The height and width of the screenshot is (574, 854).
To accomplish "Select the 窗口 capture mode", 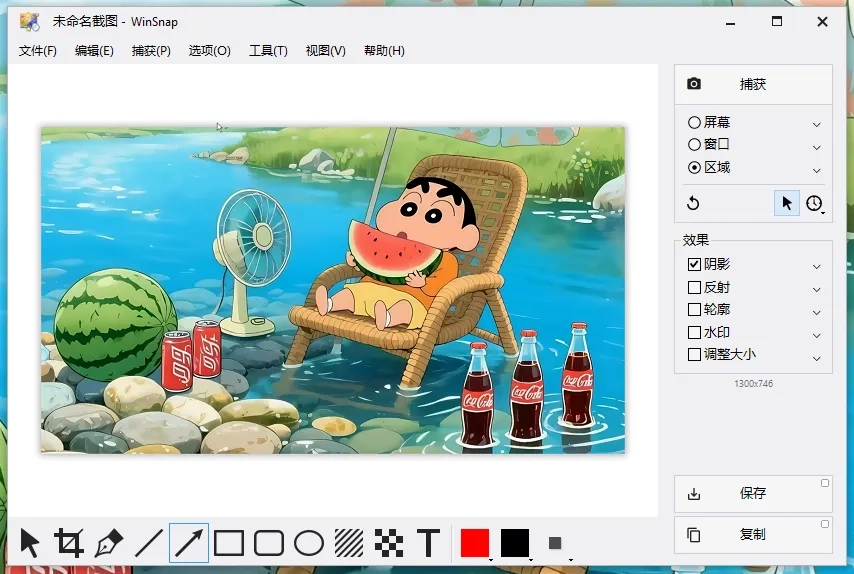I will point(709,144).
